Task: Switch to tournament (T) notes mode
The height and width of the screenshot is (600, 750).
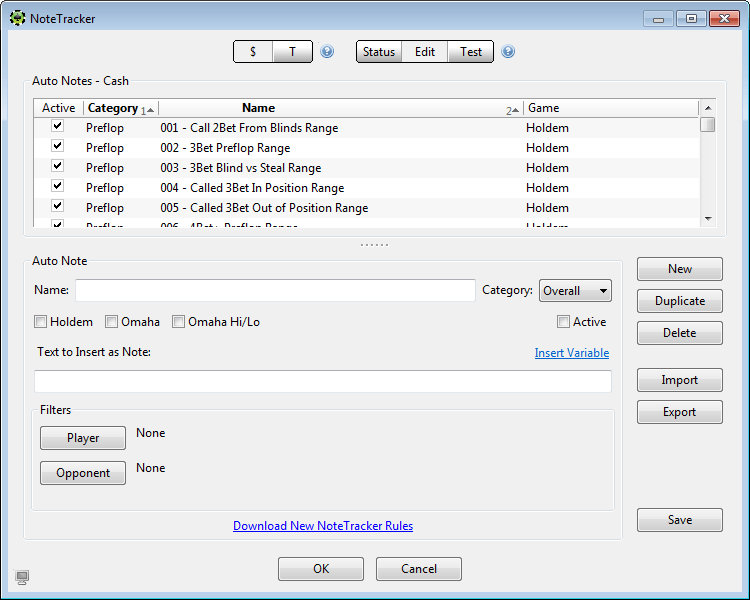Action: (x=292, y=52)
